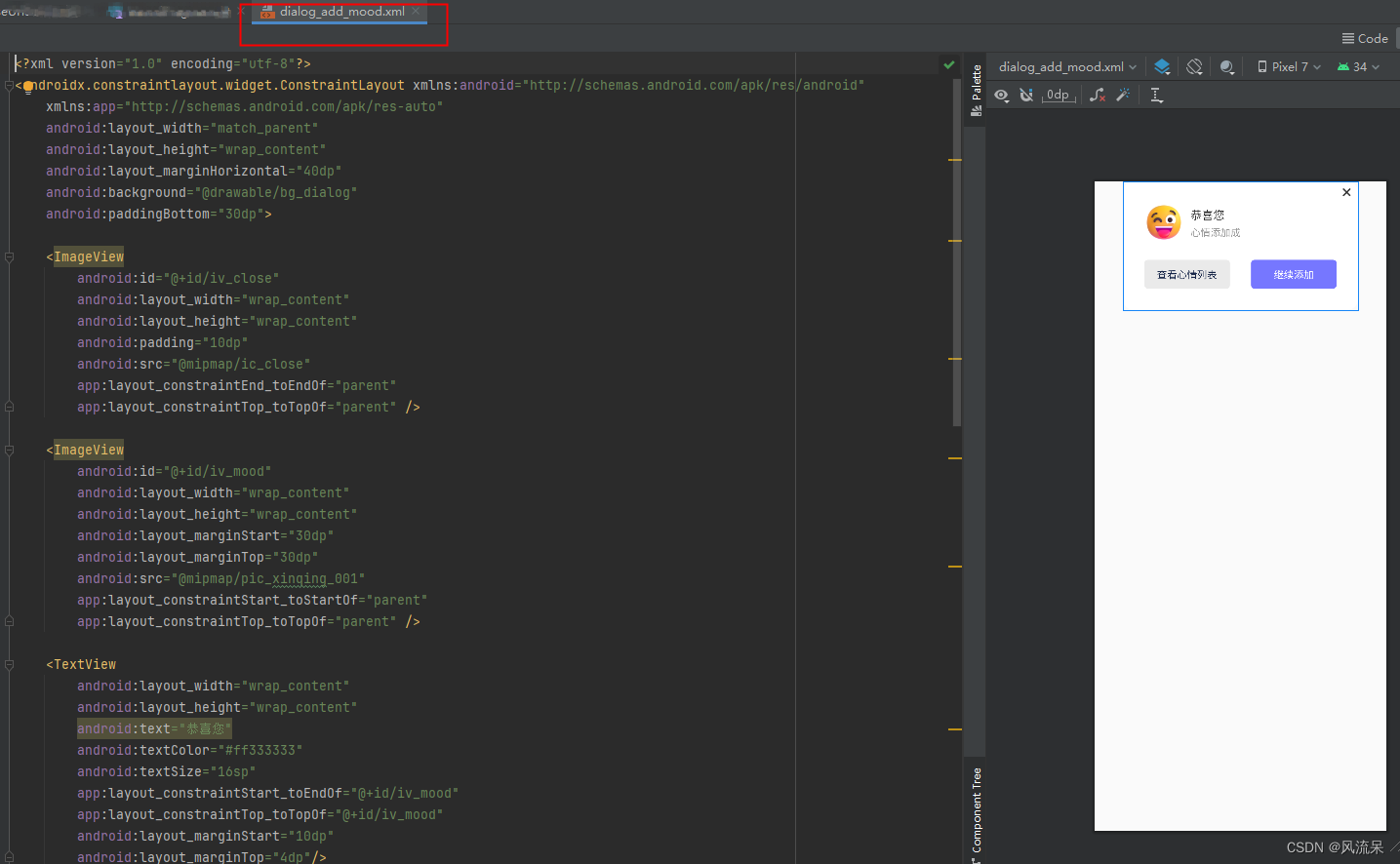Open the Component Tree panel

[x=975, y=810]
